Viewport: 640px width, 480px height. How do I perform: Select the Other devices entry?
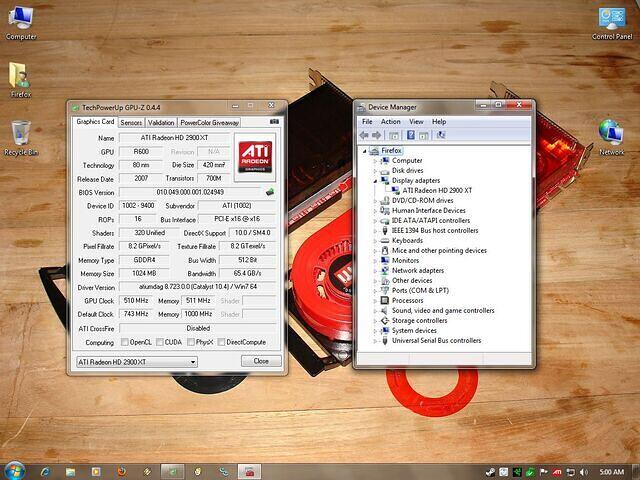412,281
